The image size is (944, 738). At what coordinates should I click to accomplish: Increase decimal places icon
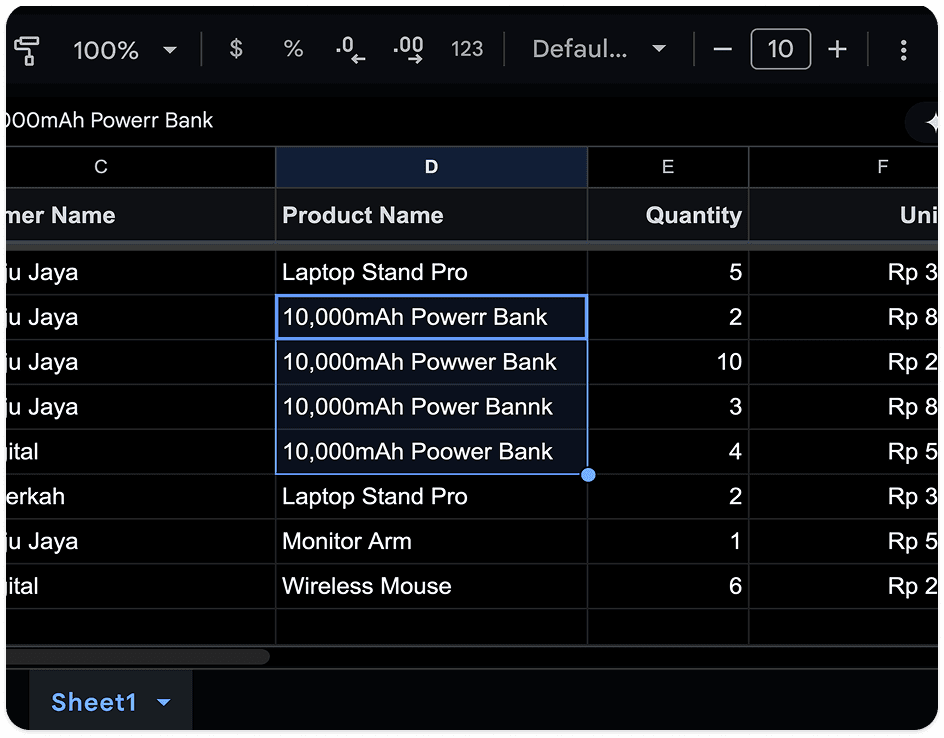(x=408, y=49)
